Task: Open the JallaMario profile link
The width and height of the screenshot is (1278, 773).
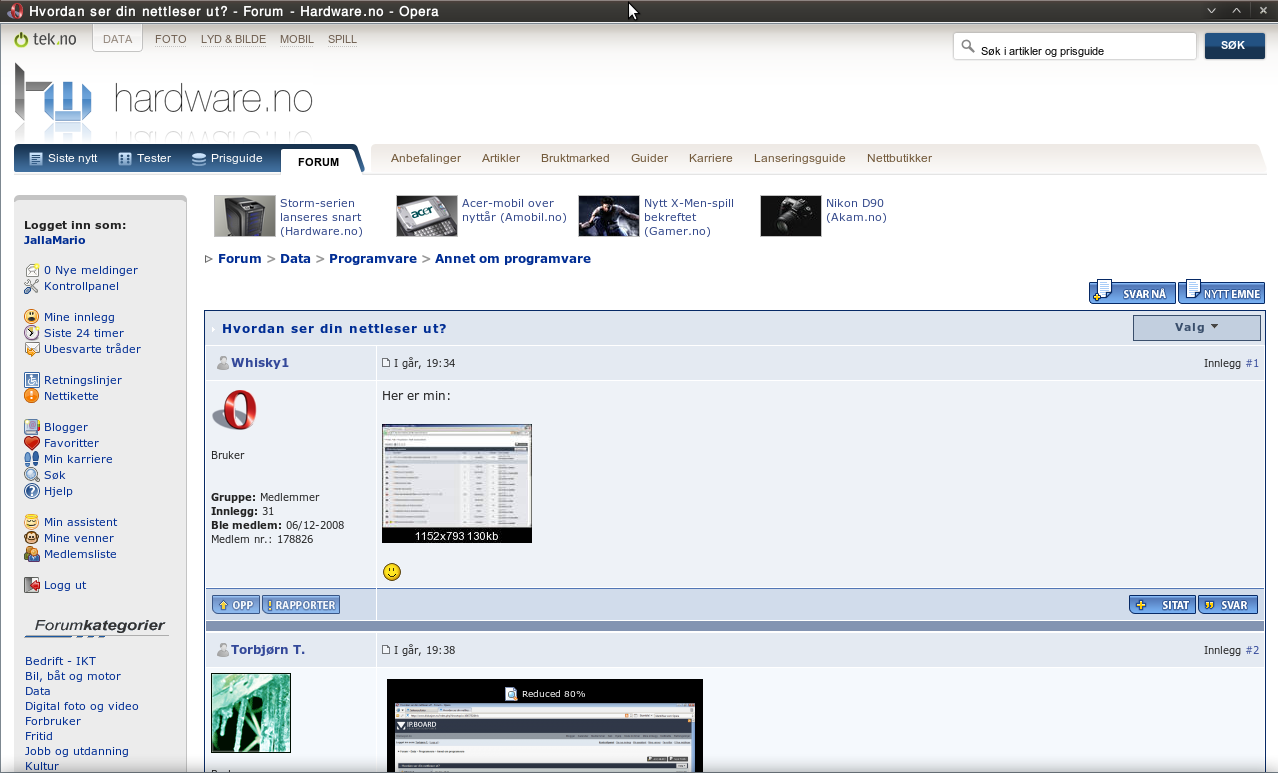Action: tap(55, 240)
